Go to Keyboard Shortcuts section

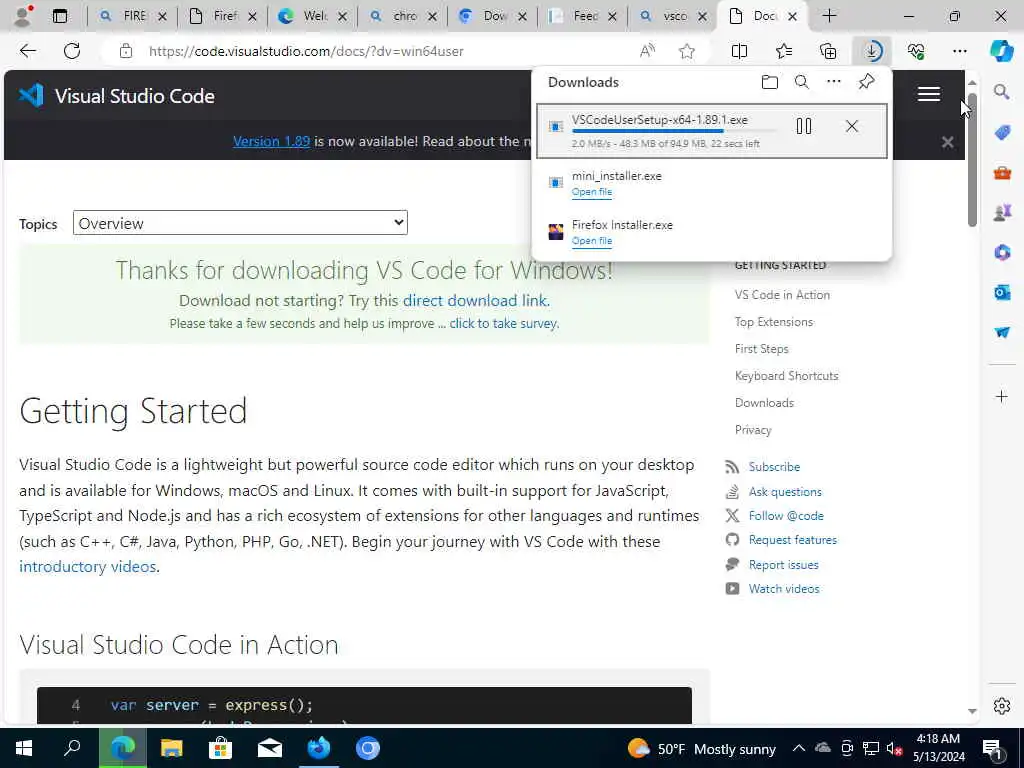(786, 376)
